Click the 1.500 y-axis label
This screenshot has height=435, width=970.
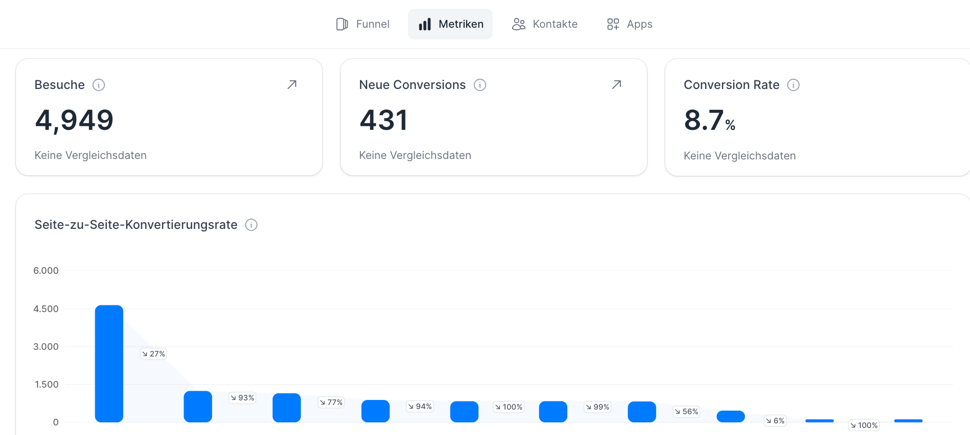pos(47,384)
